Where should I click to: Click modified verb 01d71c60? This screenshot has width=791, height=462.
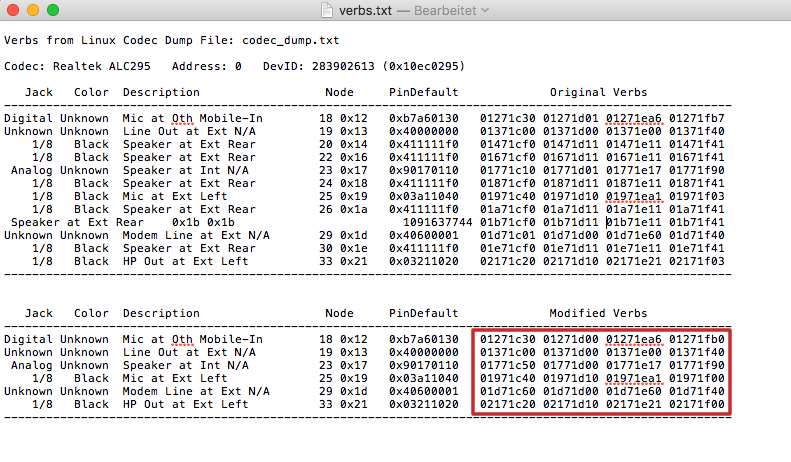(x=507, y=391)
